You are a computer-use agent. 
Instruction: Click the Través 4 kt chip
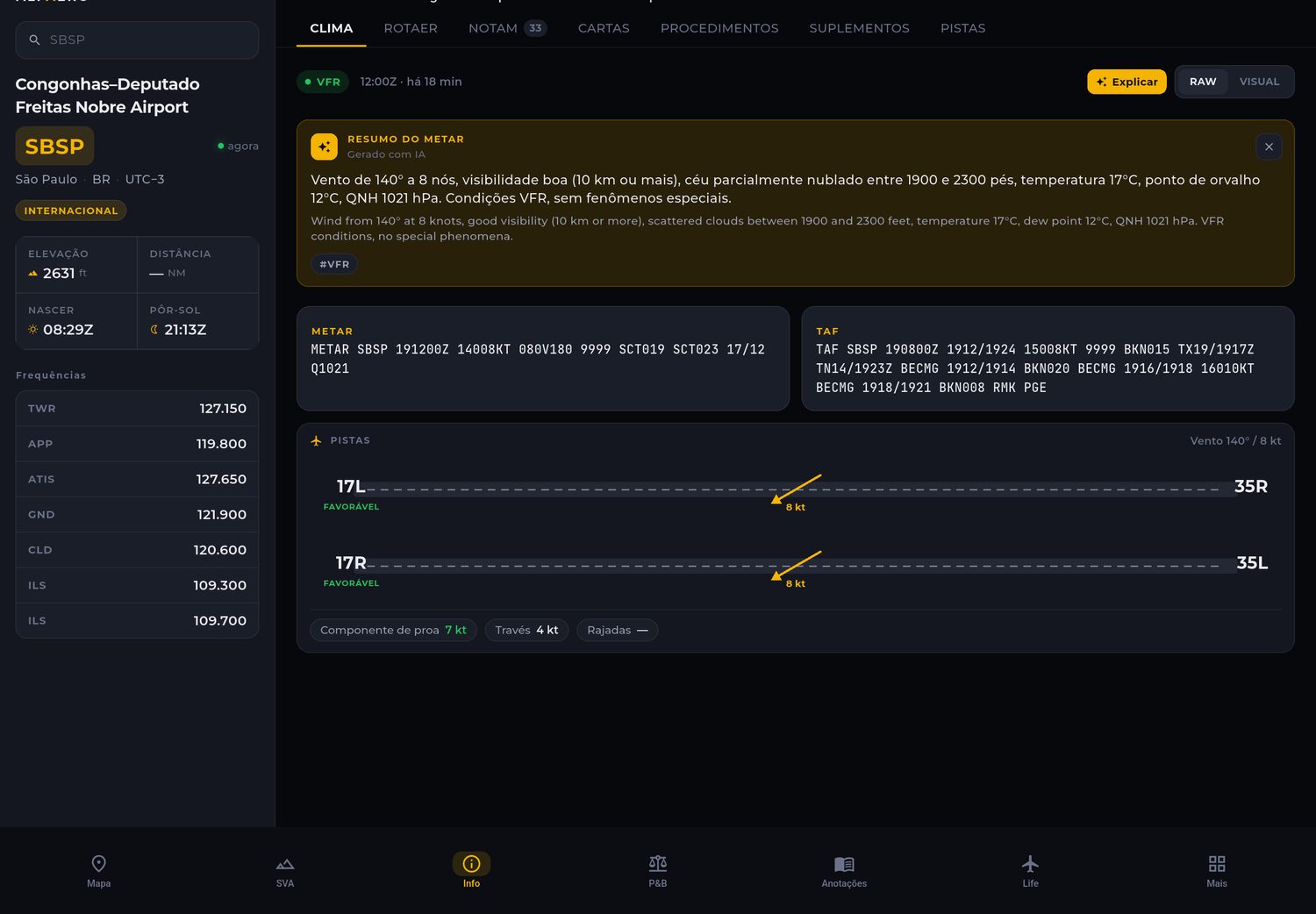526,630
